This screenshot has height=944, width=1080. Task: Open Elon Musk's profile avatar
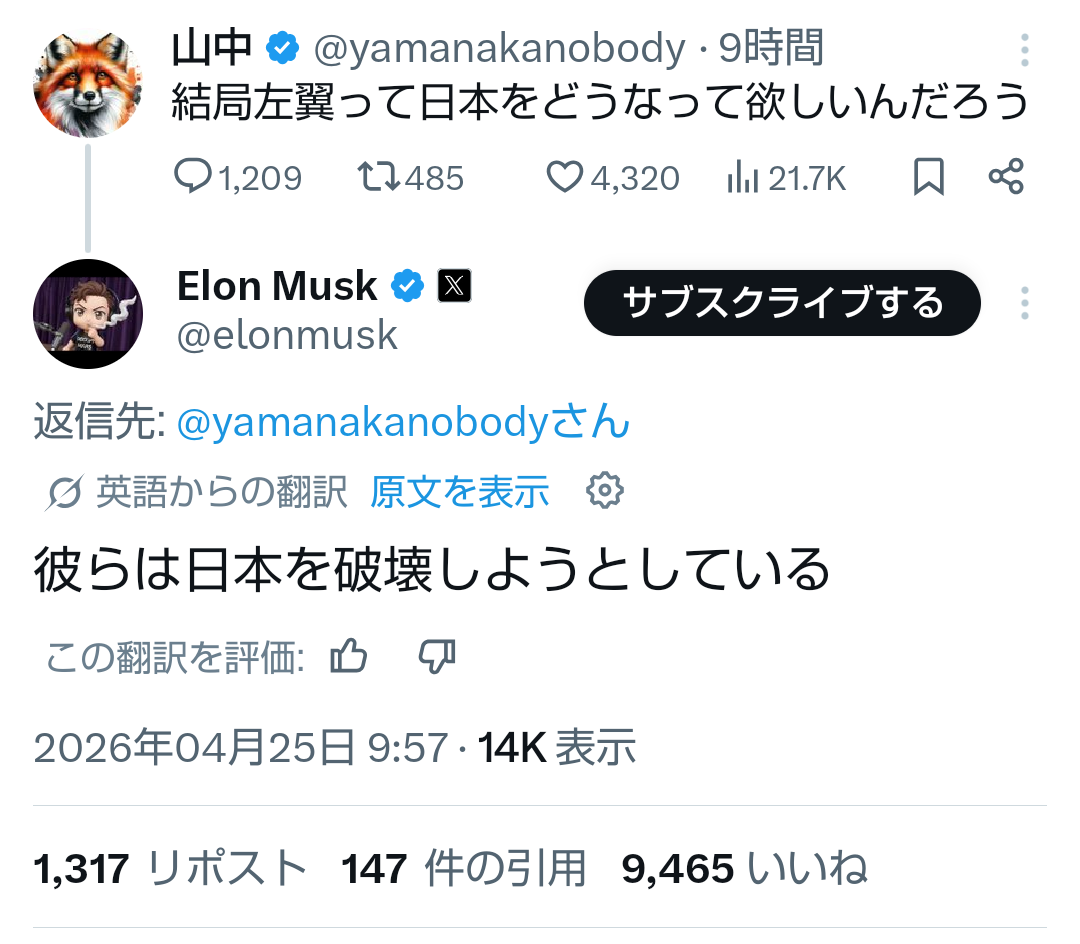pyautogui.click(x=87, y=313)
